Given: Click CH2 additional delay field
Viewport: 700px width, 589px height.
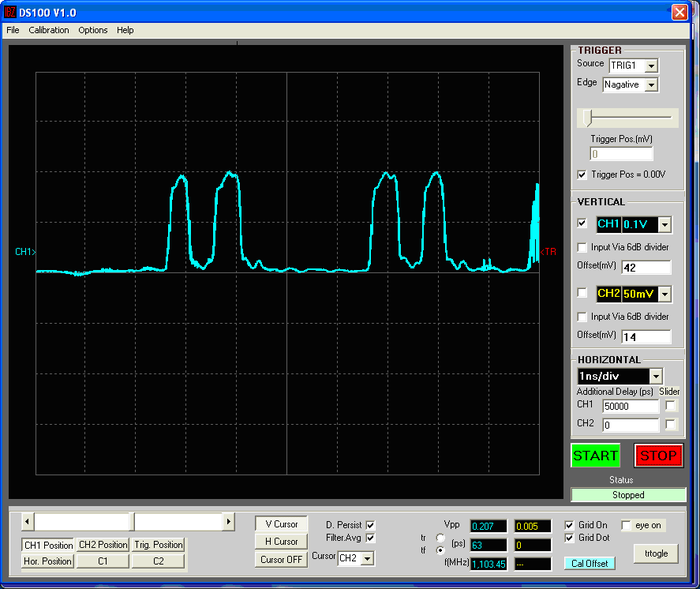Looking at the screenshot, I should coord(630,425).
